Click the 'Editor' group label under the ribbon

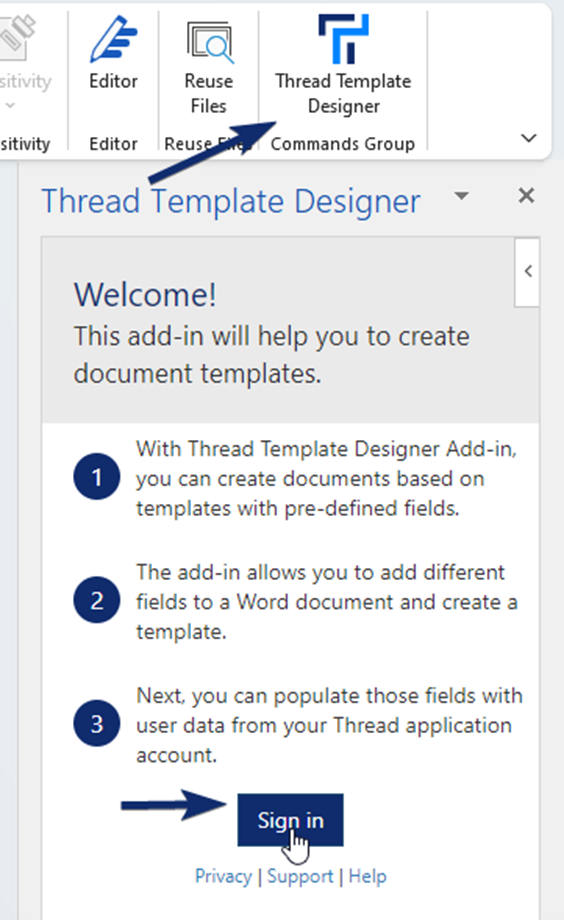coord(113,144)
